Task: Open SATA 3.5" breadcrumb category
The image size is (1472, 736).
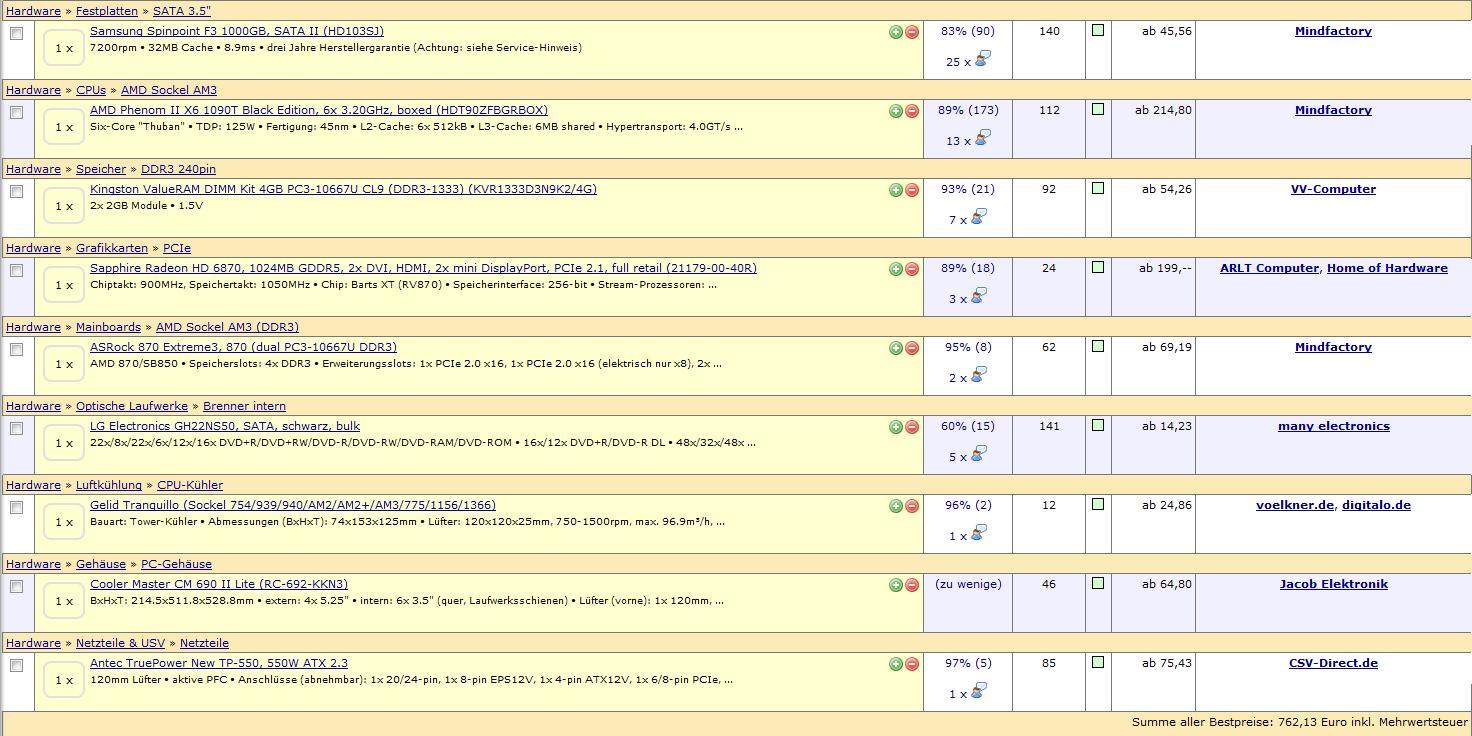Action: 182,11
